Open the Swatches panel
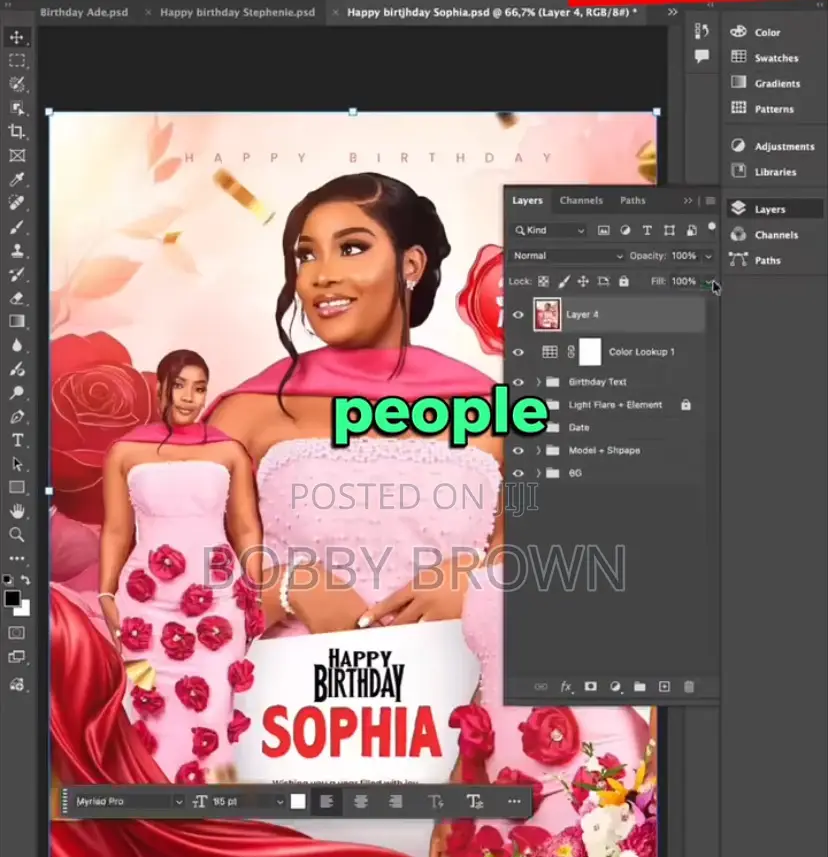The height and width of the screenshot is (857, 828). click(x=765, y=57)
